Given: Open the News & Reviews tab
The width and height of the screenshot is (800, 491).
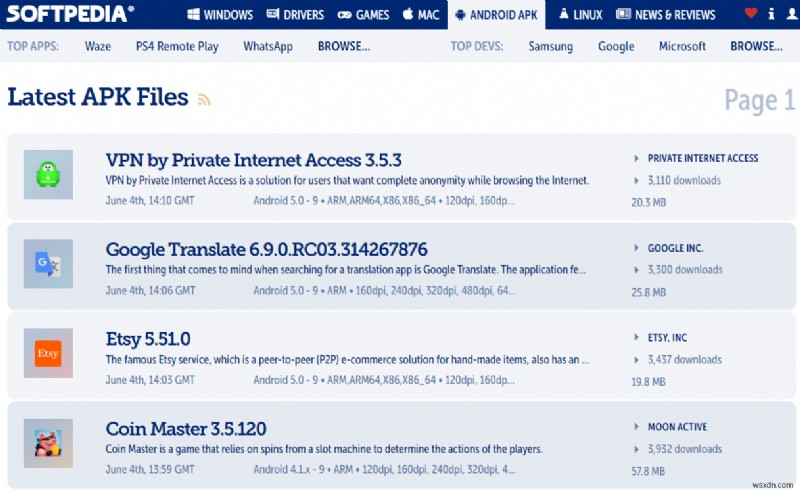Looking at the screenshot, I should coord(666,15).
